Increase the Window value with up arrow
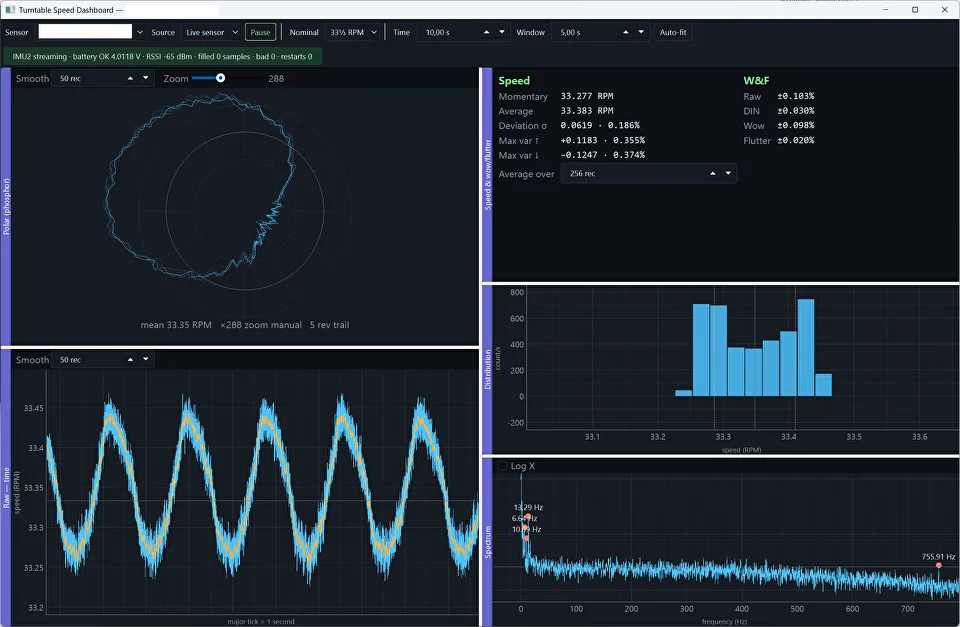 pos(625,32)
